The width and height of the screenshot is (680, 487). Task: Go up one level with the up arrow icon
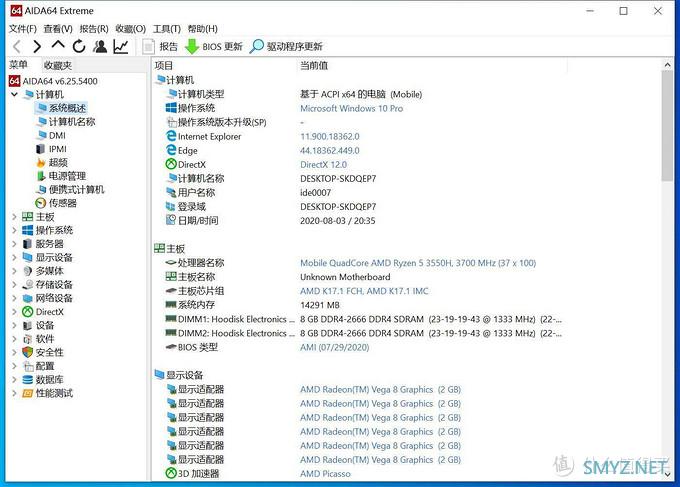click(x=58, y=45)
